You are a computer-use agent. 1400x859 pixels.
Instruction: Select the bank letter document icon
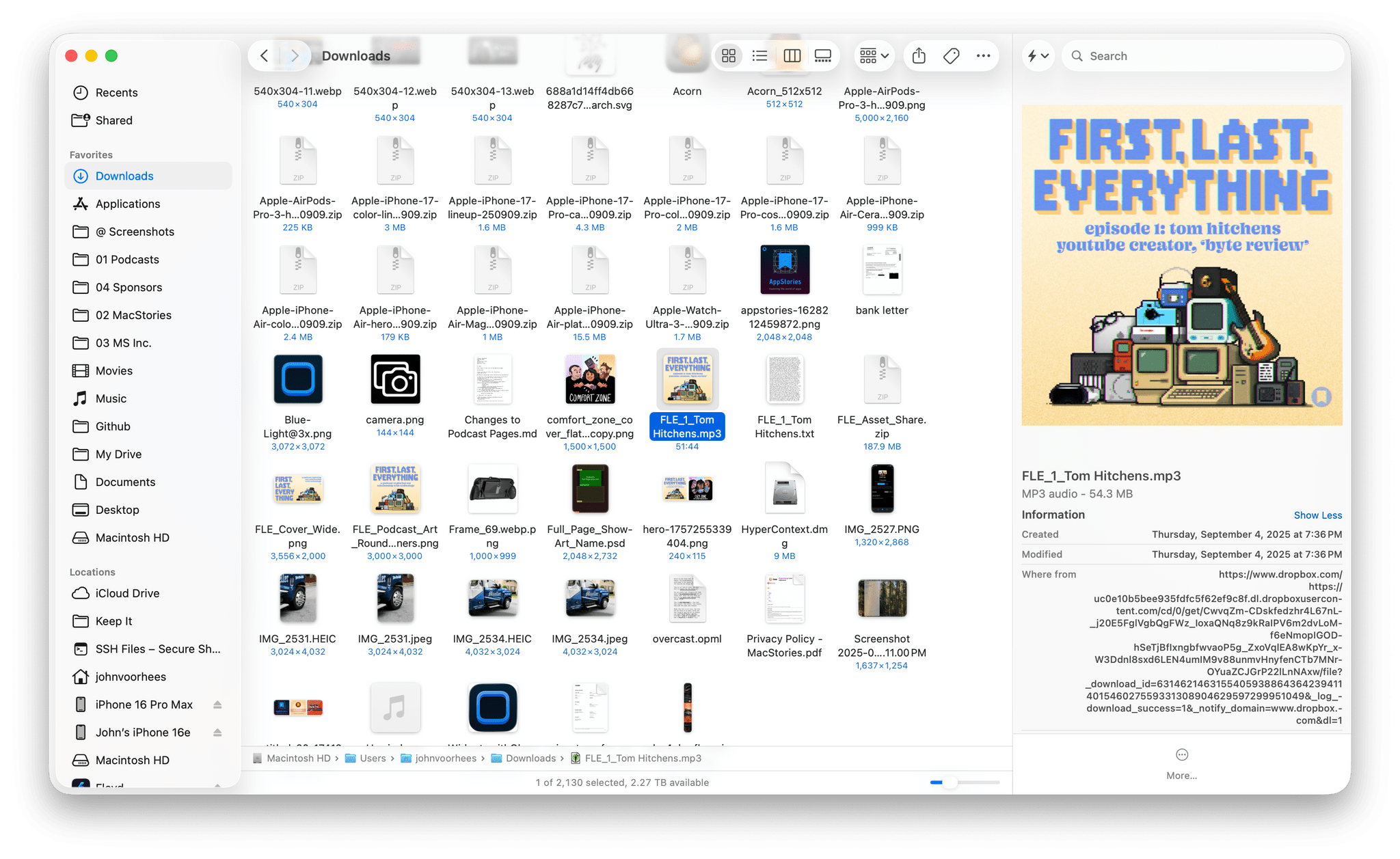[x=882, y=269]
